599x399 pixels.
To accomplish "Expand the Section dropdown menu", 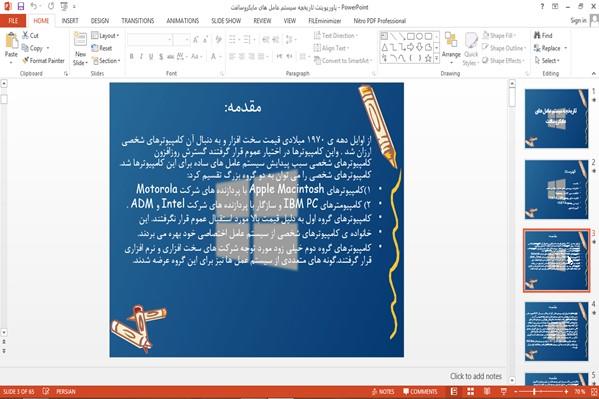I will click(x=105, y=61).
